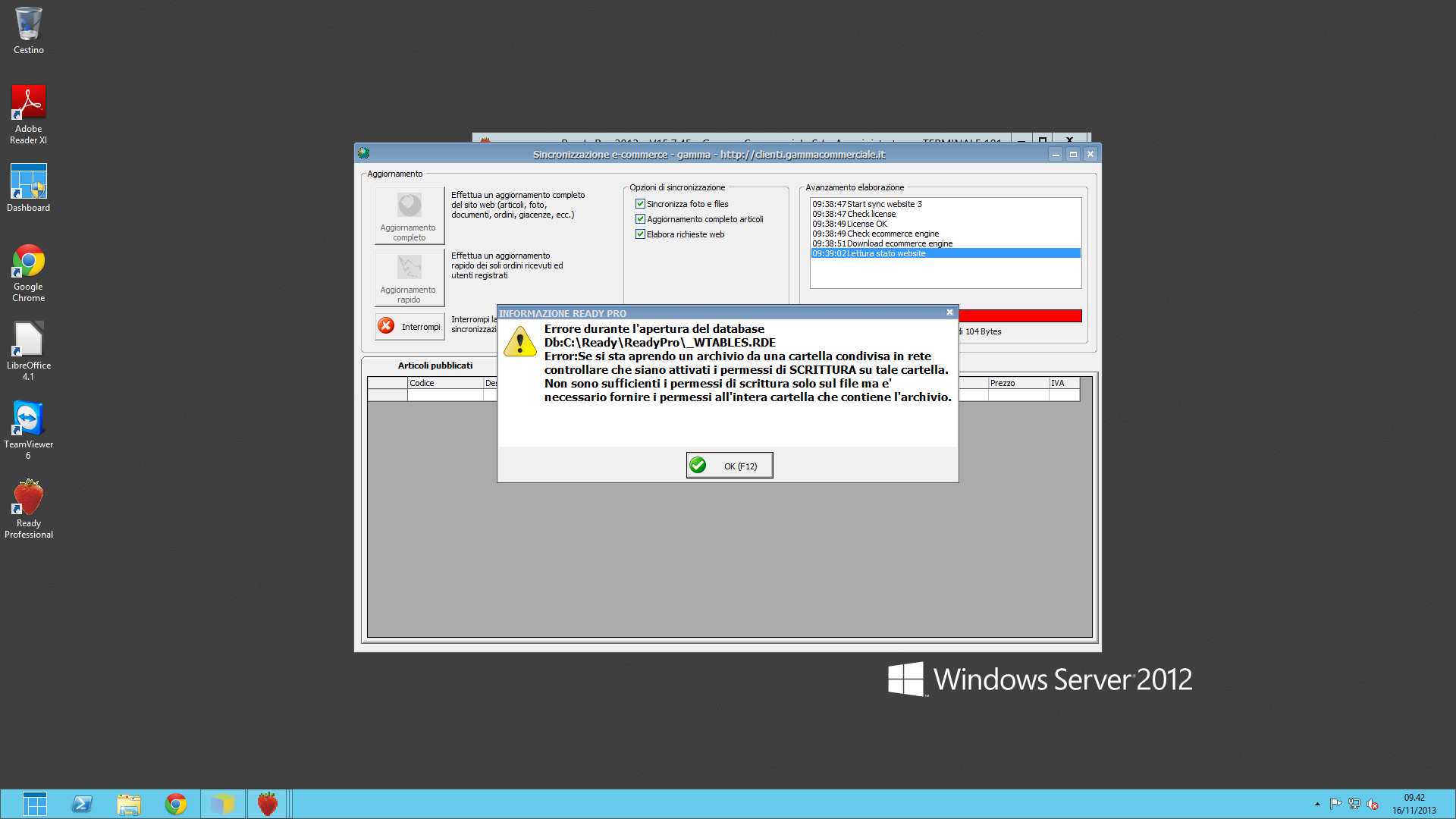Click the OK (F12) button

pos(729,466)
